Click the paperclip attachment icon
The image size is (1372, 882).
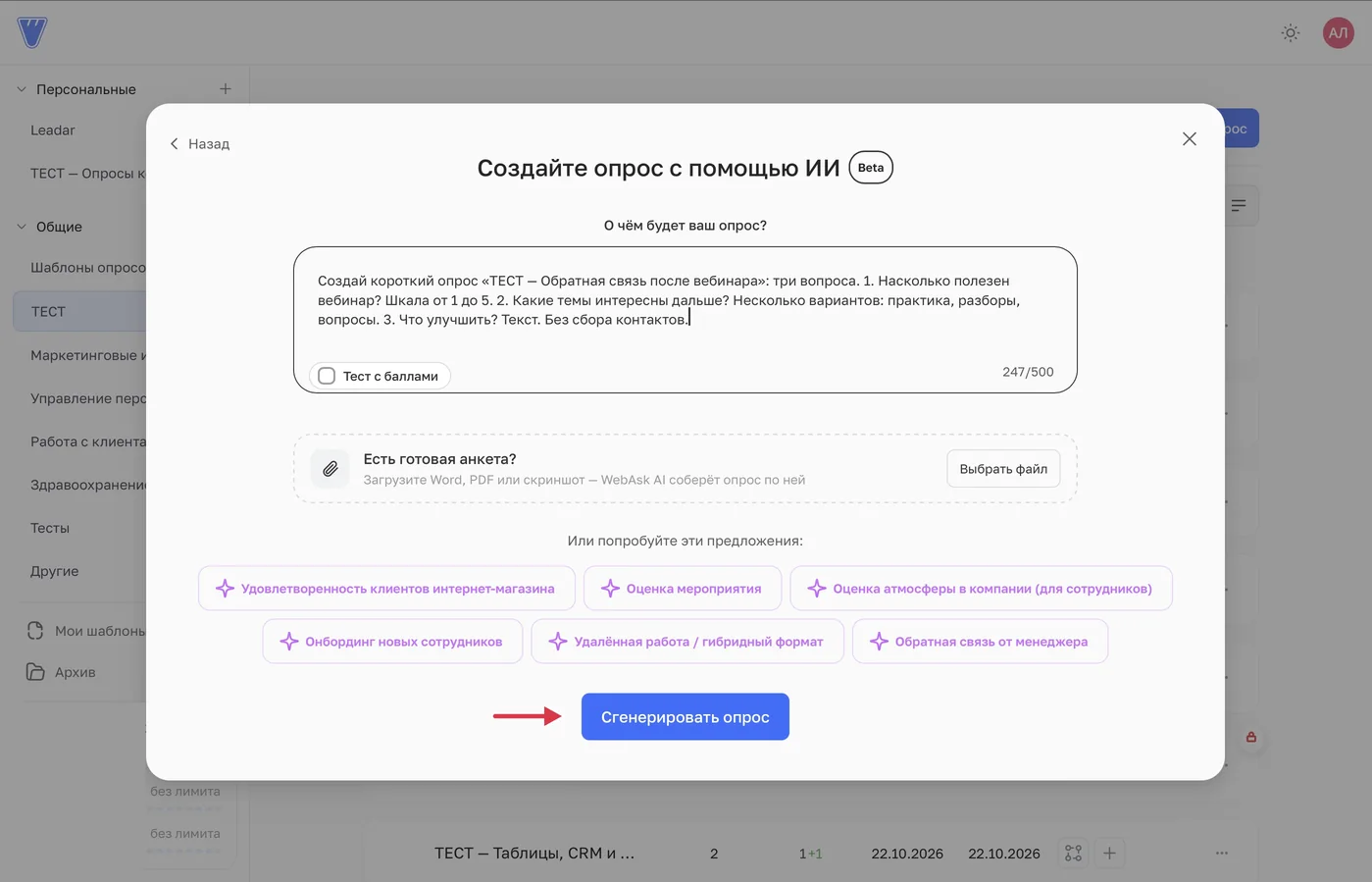330,469
